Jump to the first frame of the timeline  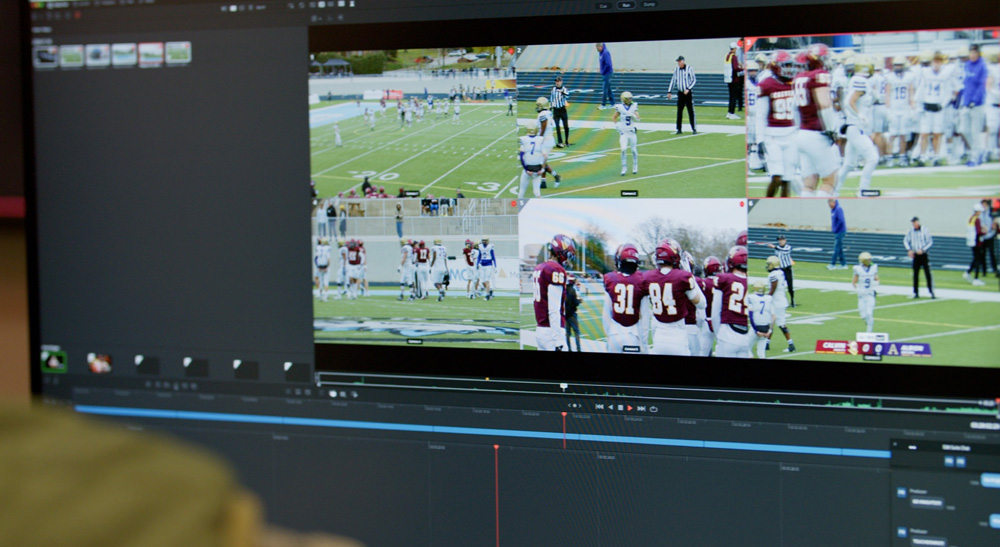[x=599, y=407]
